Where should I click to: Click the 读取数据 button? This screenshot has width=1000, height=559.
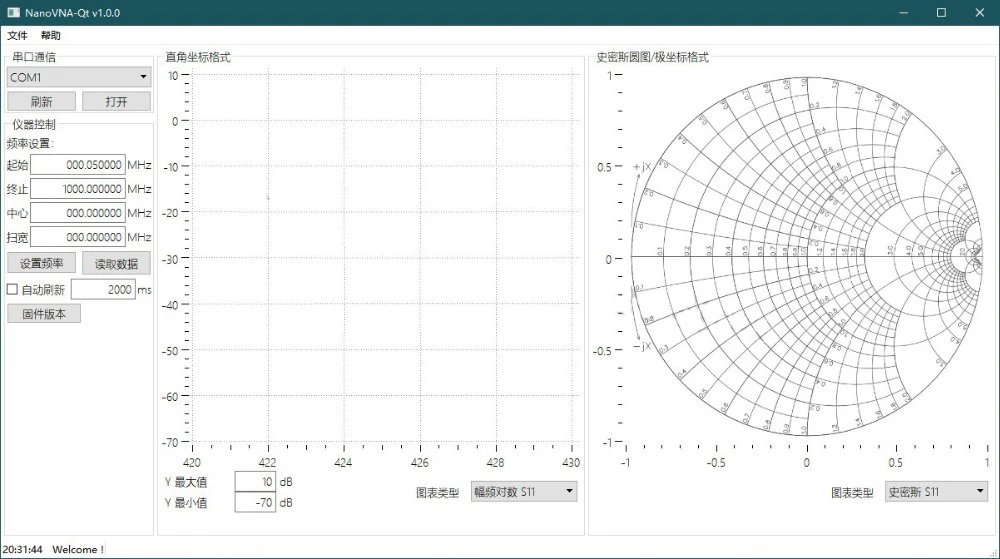[x=116, y=263]
